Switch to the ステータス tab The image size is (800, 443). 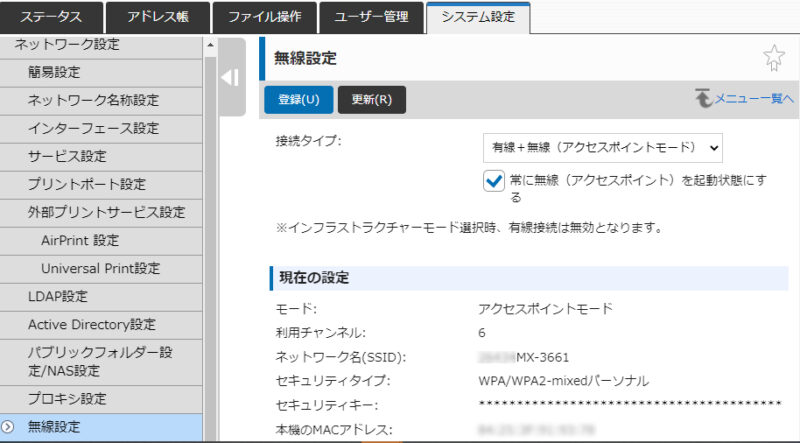pyautogui.click(x=51, y=17)
